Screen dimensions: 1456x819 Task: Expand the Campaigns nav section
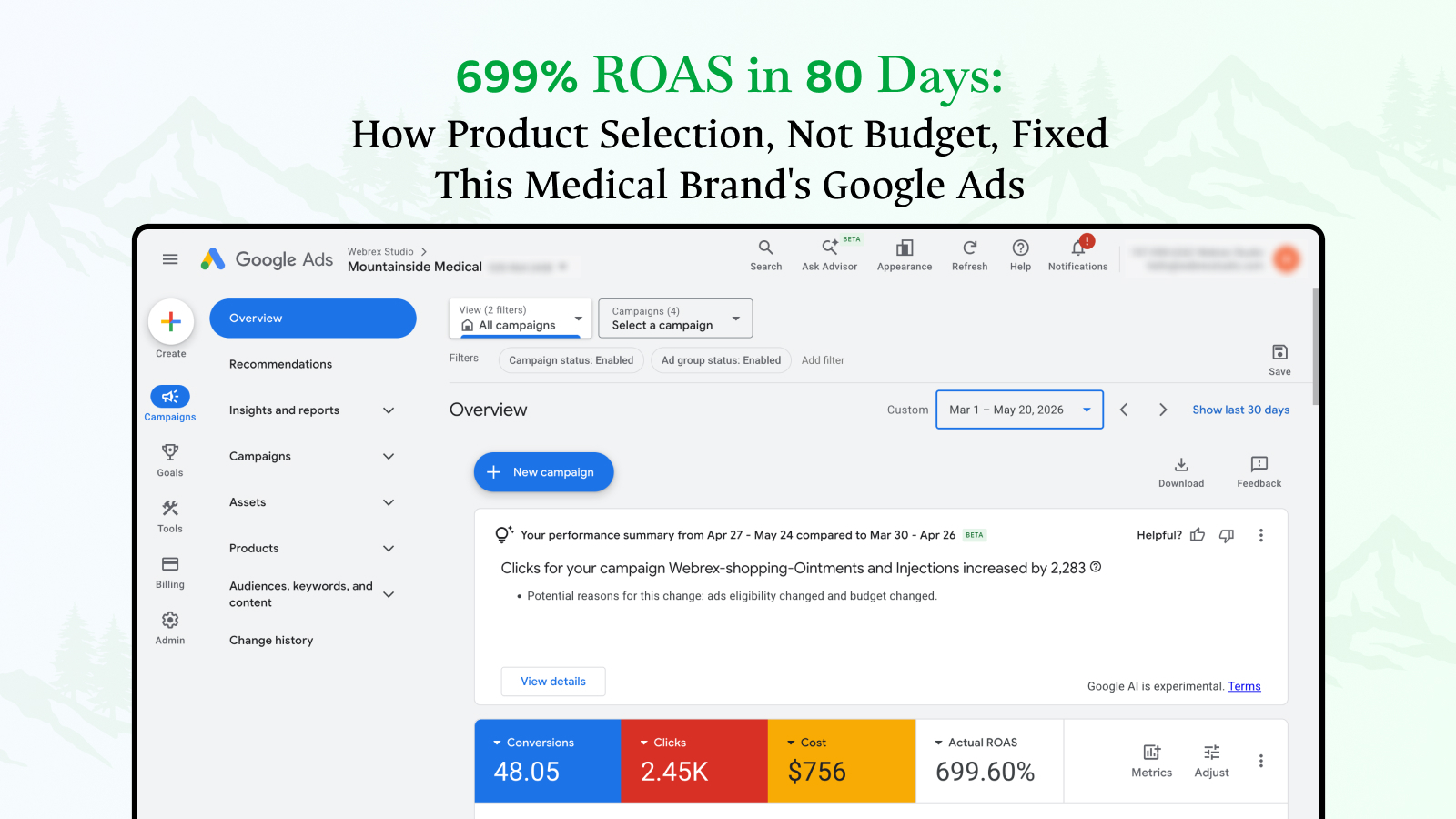point(389,456)
